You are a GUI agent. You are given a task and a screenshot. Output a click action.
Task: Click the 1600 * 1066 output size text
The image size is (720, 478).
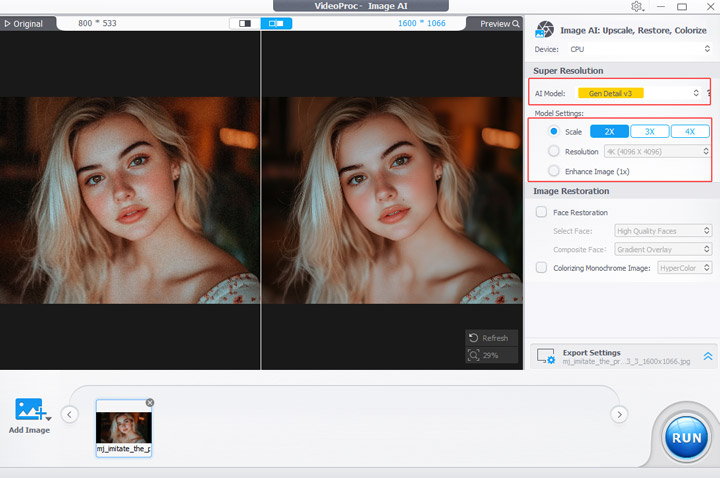[x=422, y=23]
